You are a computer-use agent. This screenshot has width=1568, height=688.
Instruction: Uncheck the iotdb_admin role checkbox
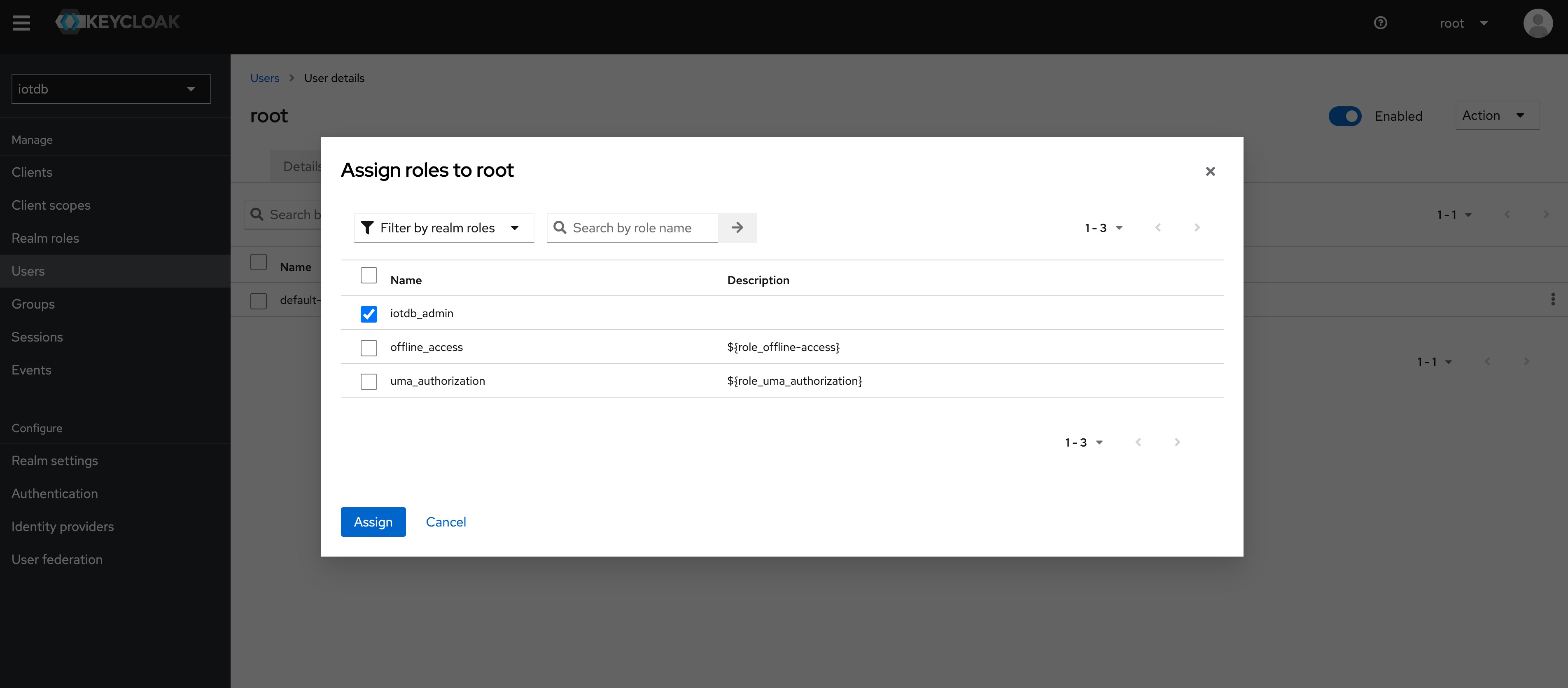point(368,314)
